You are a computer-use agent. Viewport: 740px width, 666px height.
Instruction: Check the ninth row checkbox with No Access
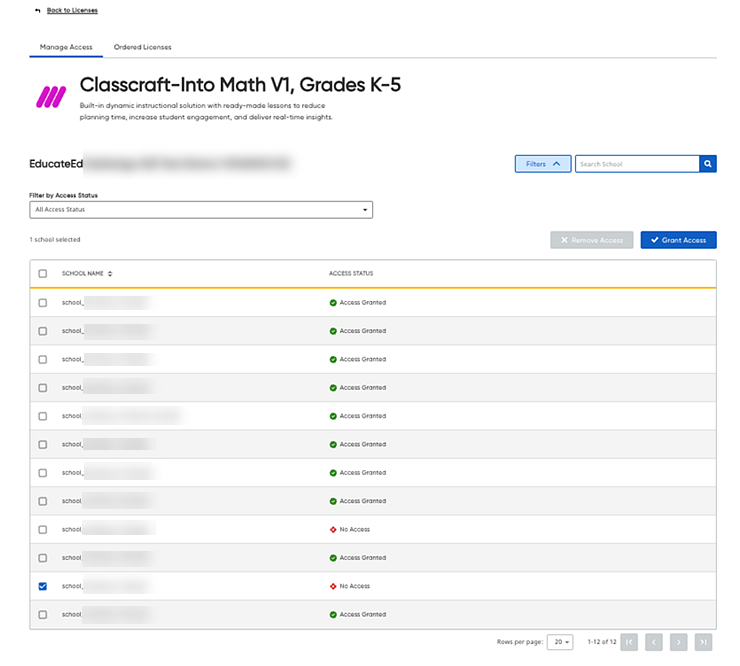click(x=43, y=530)
